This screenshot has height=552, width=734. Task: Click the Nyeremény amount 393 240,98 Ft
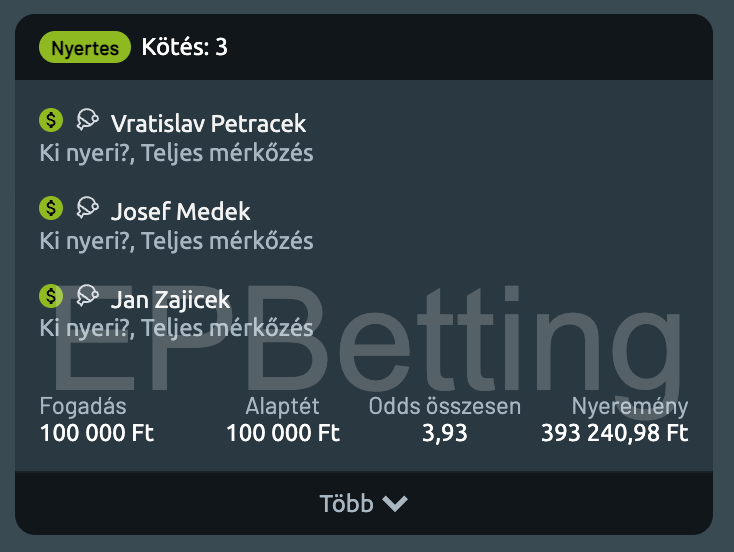[x=615, y=434]
